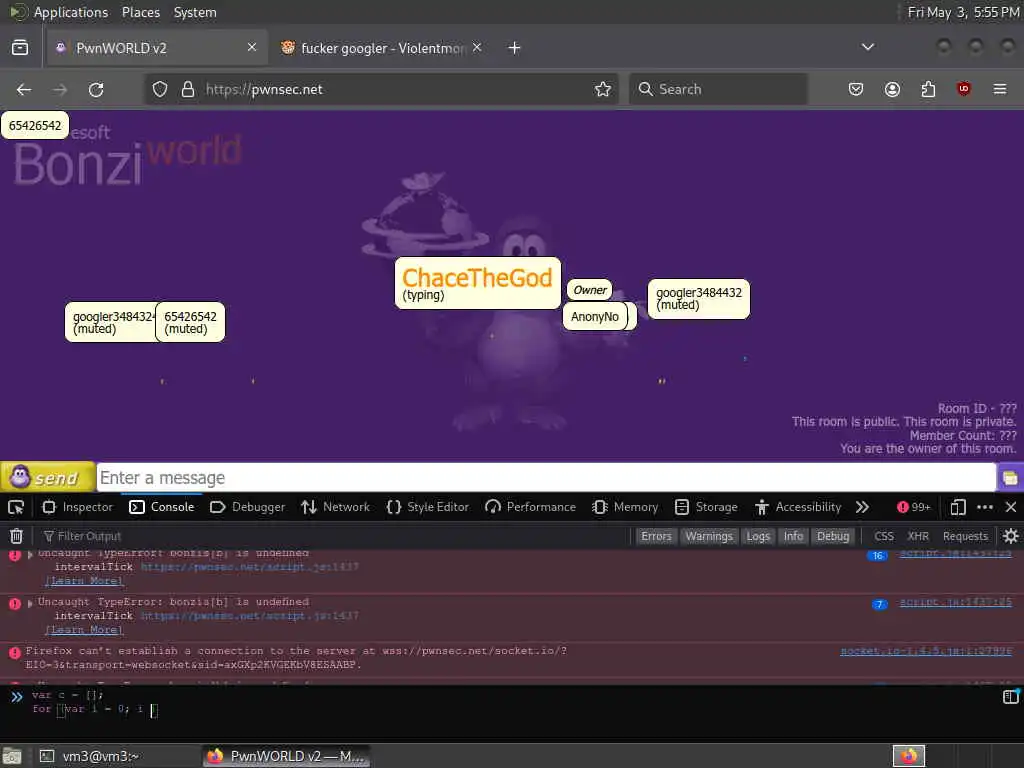Open the Debugger devtools tab
1024x768 pixels.
click(248, 507)
